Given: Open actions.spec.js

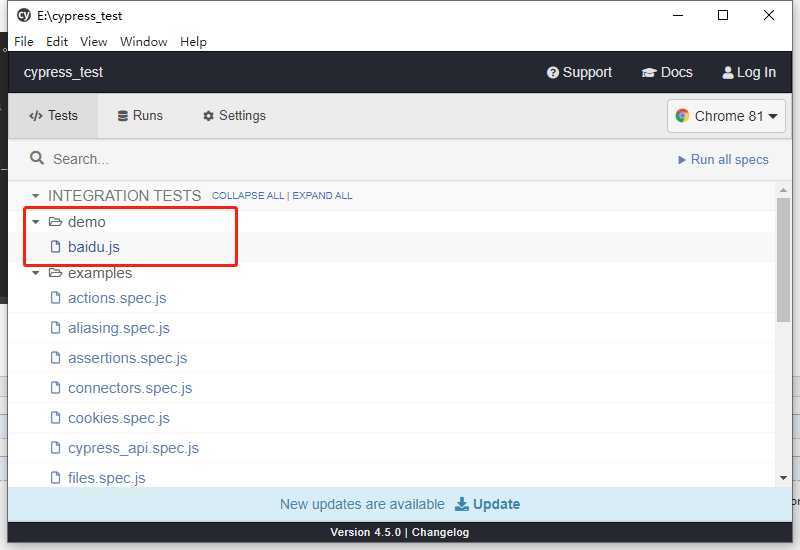Looking at the screenshot, I should pos(117,298).
